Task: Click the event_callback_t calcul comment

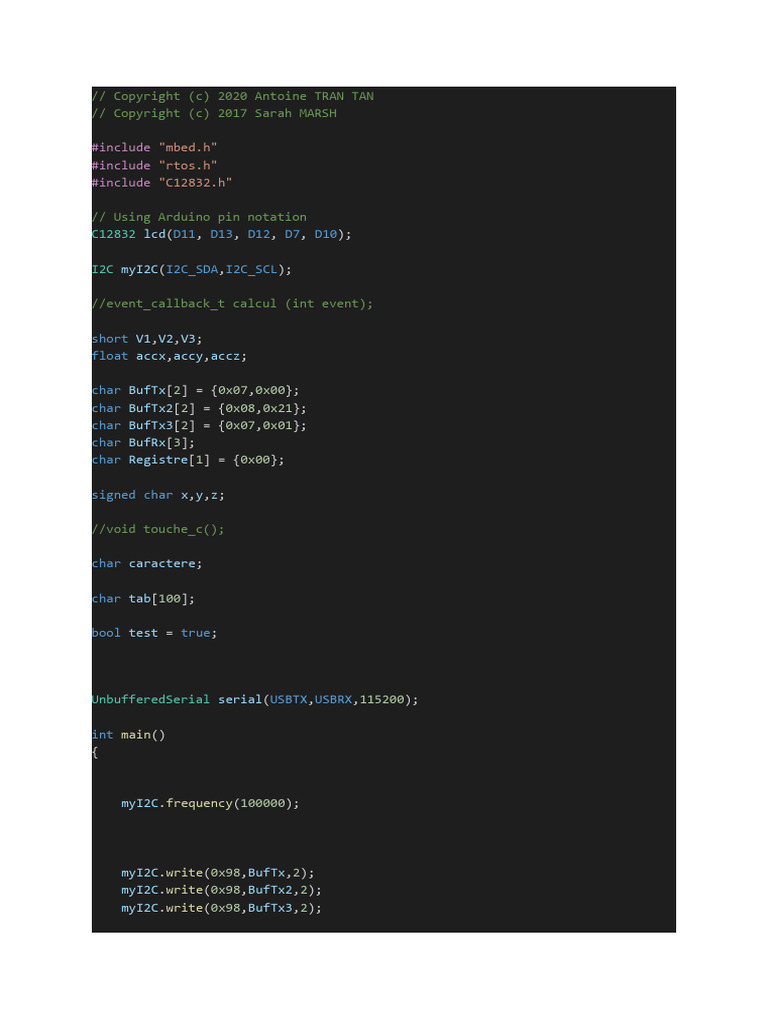Action: pos(232,304)
